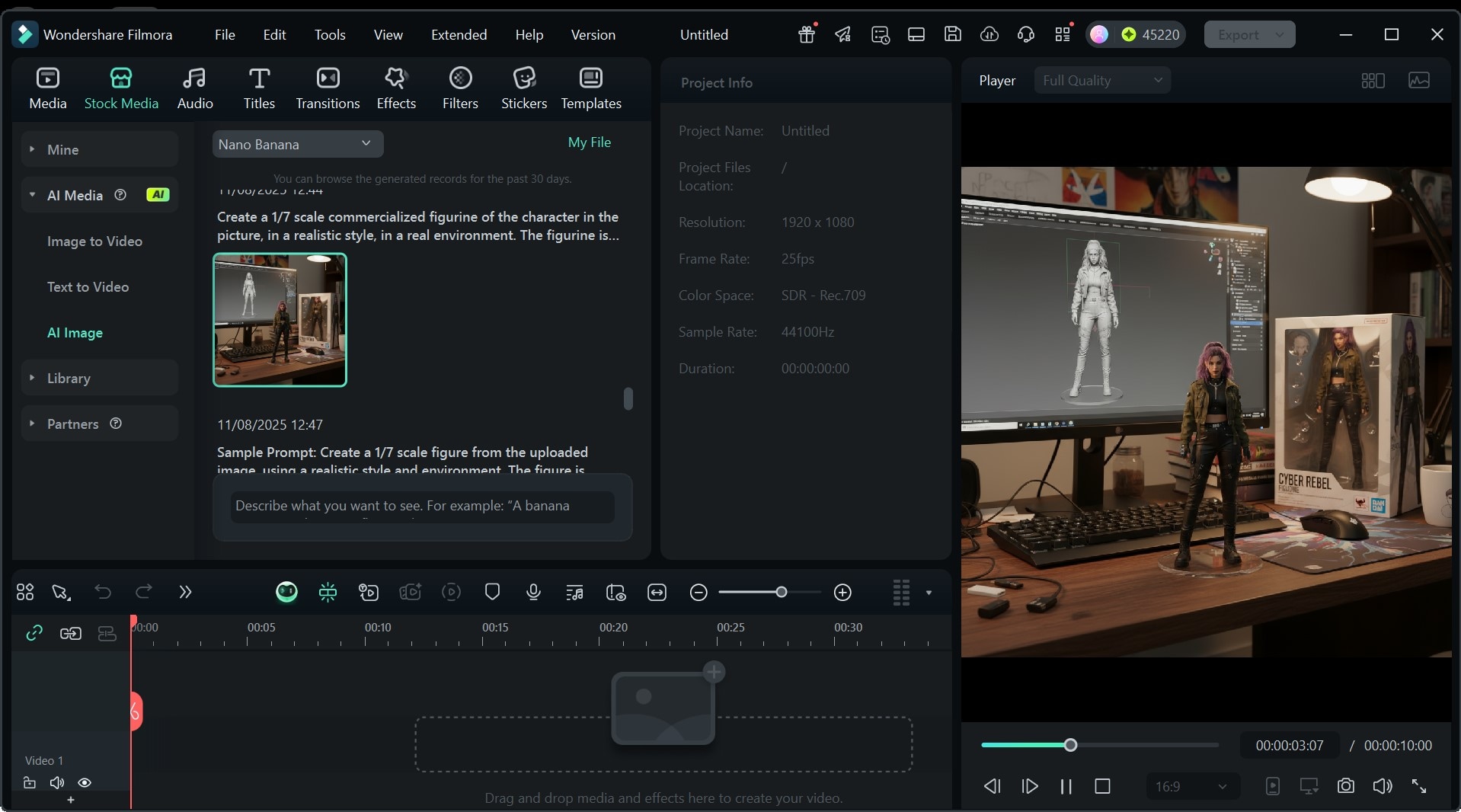Take a snapshot with camera icon
The image size is (1461, 812).
[x=1345, y=786]
